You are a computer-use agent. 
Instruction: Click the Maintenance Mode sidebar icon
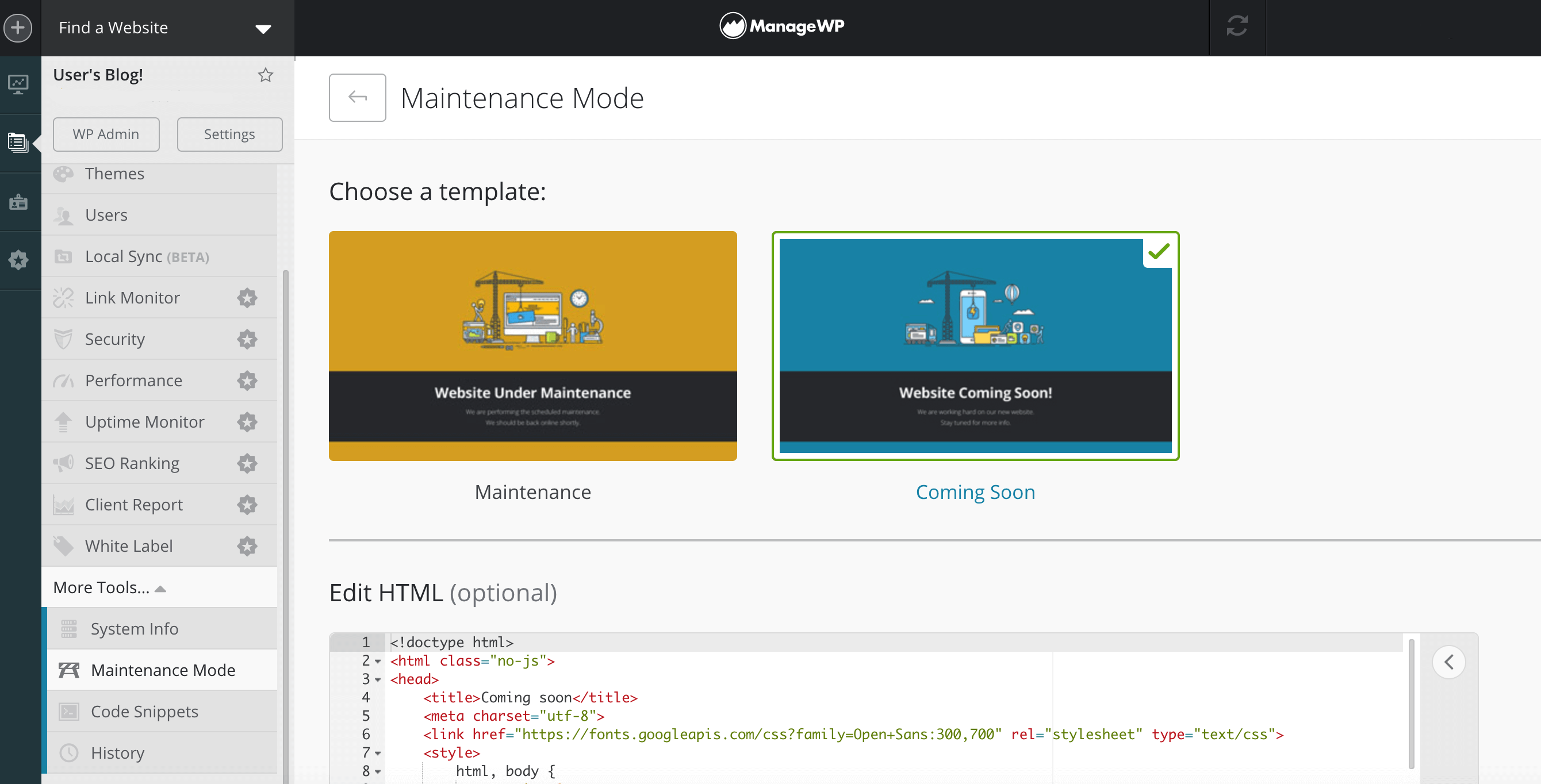tap(67, 670)
